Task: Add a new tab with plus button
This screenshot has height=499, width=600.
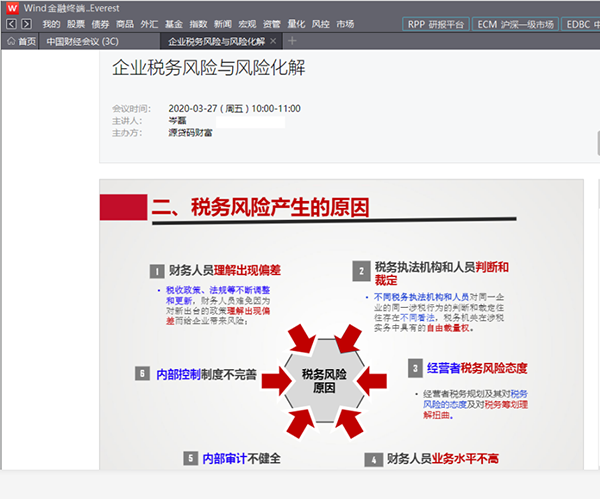Action: [x=292, y=41]
